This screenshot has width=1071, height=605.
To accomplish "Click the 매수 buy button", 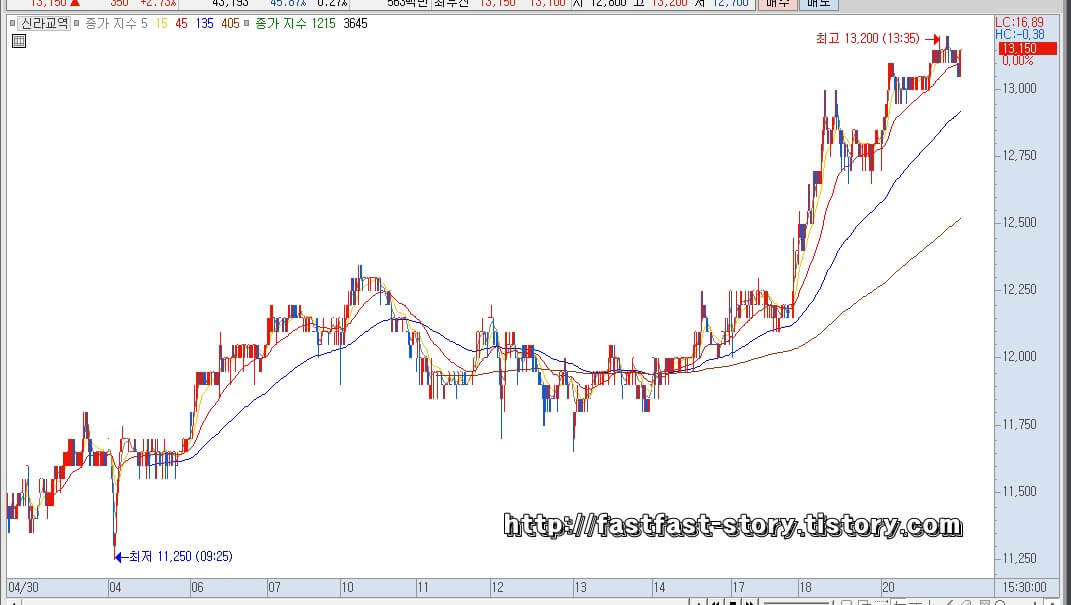I will (777, 3).
